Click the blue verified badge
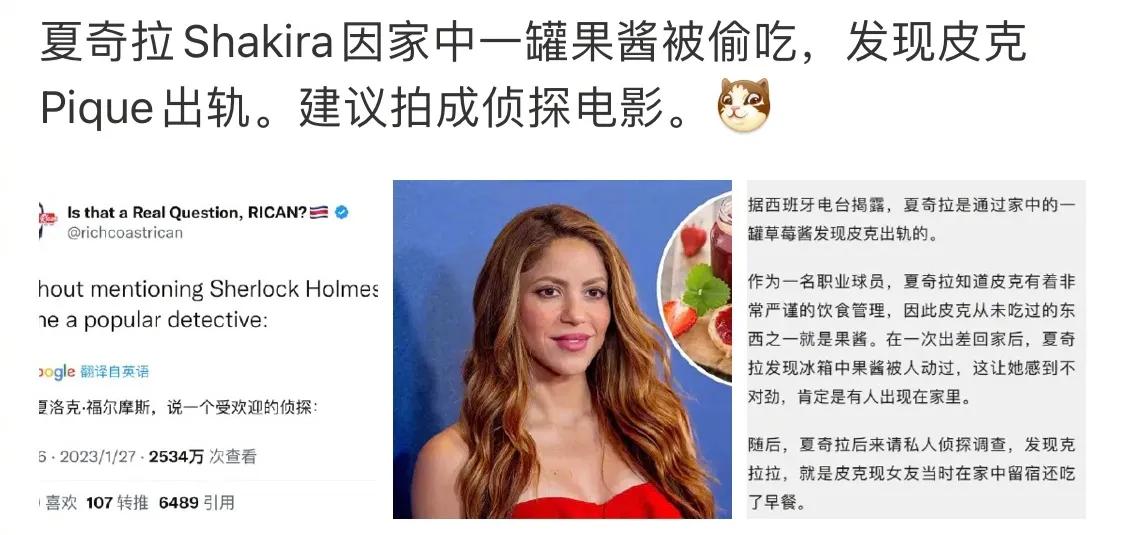Image resolution: width=1125 pixels, height=535 pixels. tap(342, 212)
